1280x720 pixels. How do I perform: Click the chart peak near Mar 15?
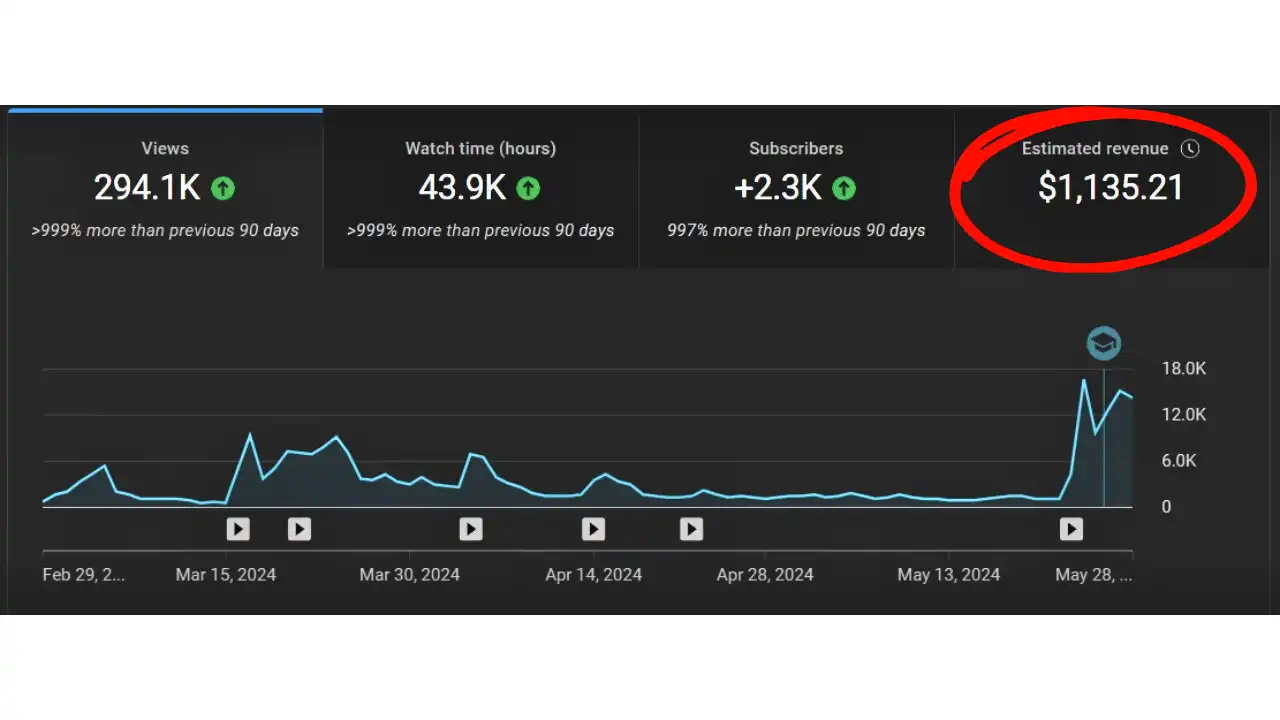[x=249, y=434]
